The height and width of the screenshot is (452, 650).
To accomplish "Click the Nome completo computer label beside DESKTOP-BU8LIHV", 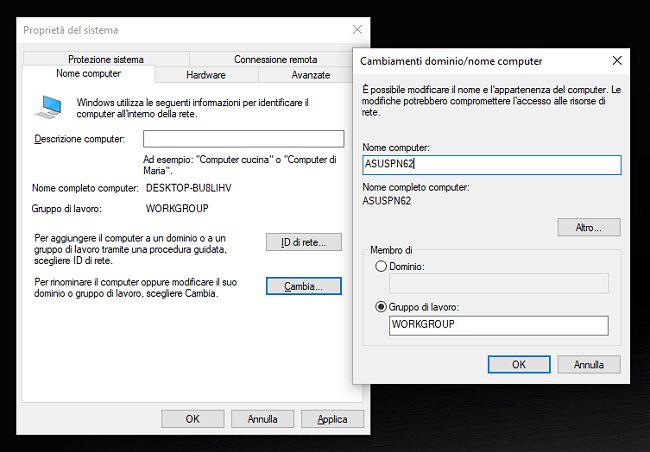I will [x=85, y=188].
